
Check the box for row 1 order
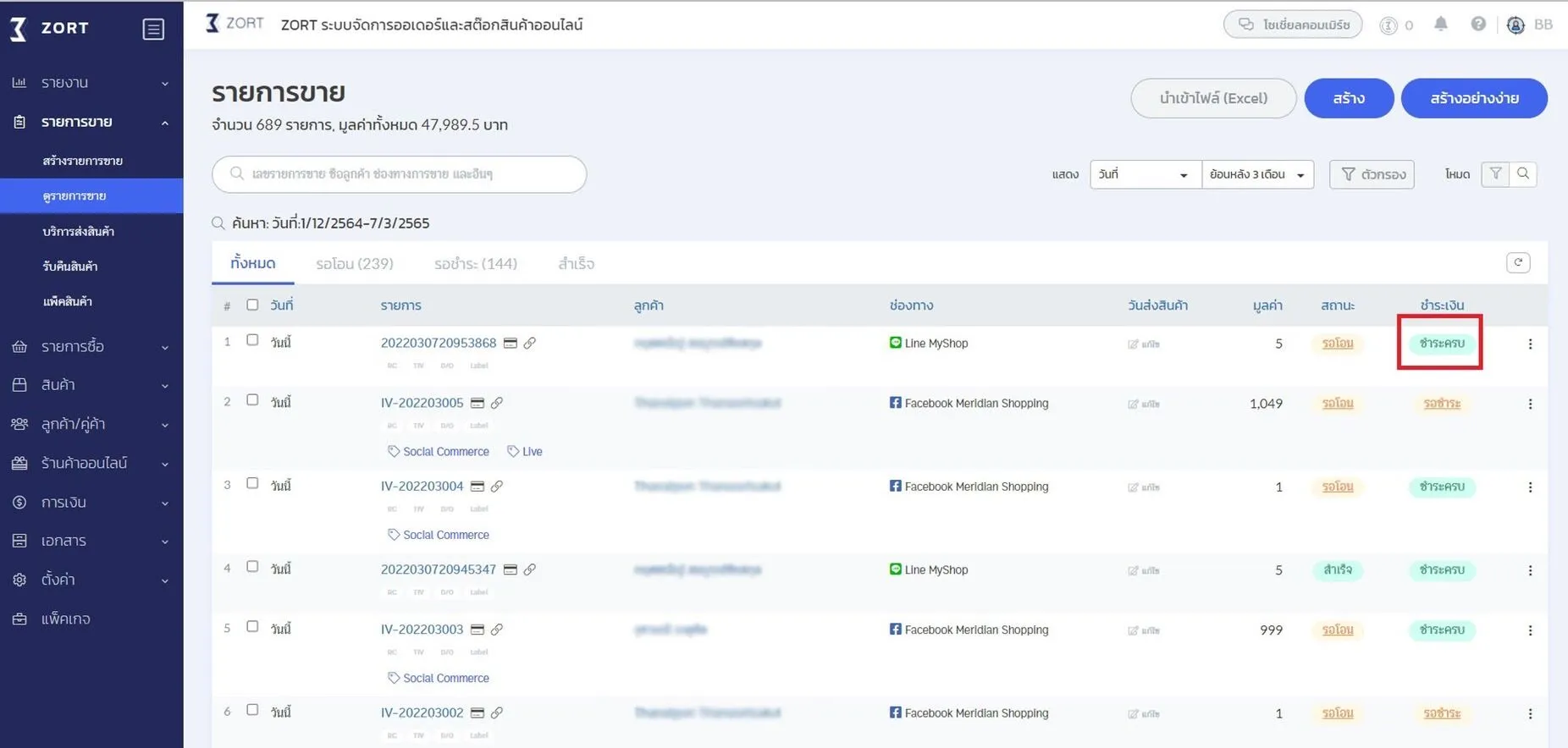tap(252, 340)
